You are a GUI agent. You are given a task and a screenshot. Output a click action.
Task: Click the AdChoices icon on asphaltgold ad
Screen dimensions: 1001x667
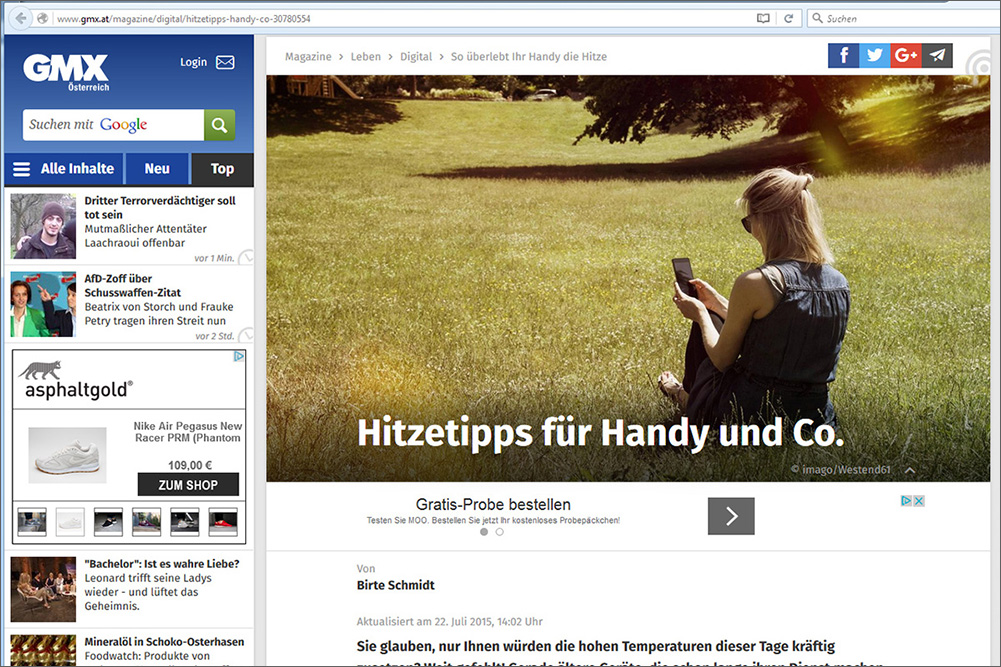[x=239, y=356]
